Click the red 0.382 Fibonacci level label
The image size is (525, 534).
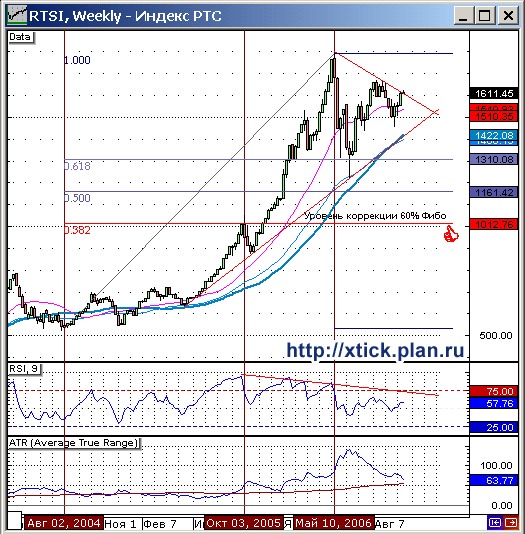tap(77, 230)
